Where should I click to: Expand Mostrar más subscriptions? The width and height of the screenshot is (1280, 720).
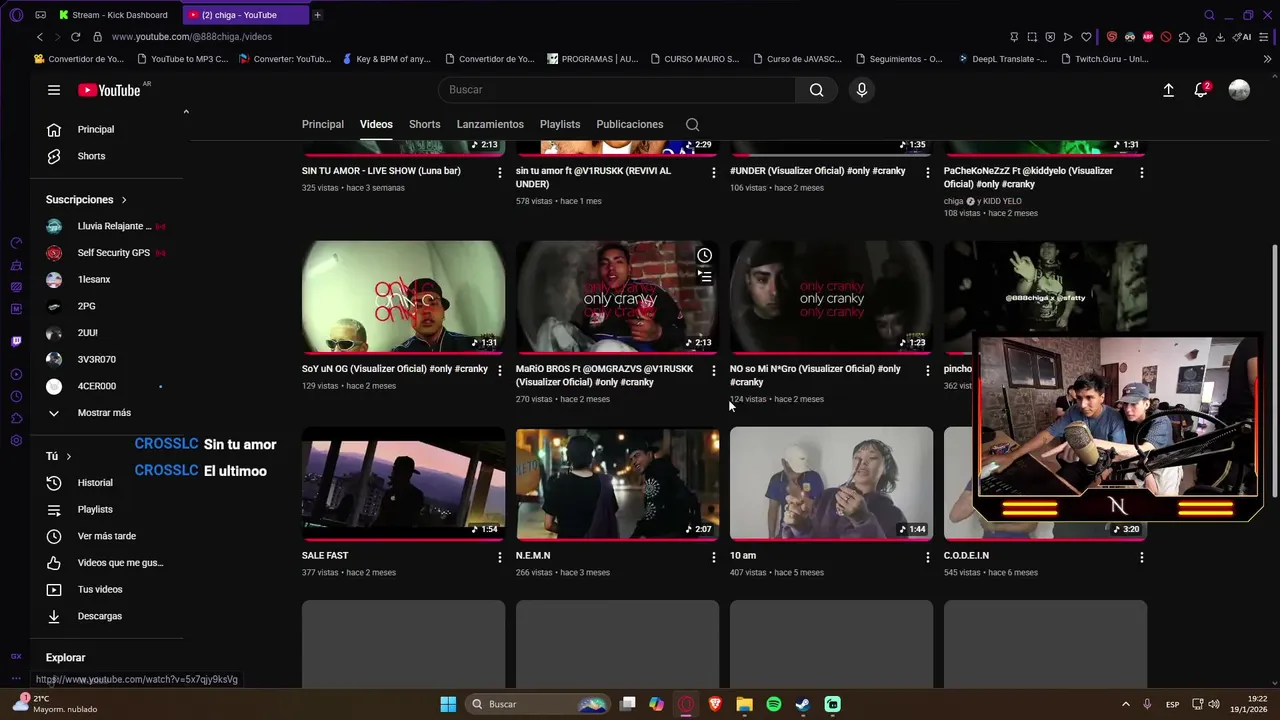104,413
